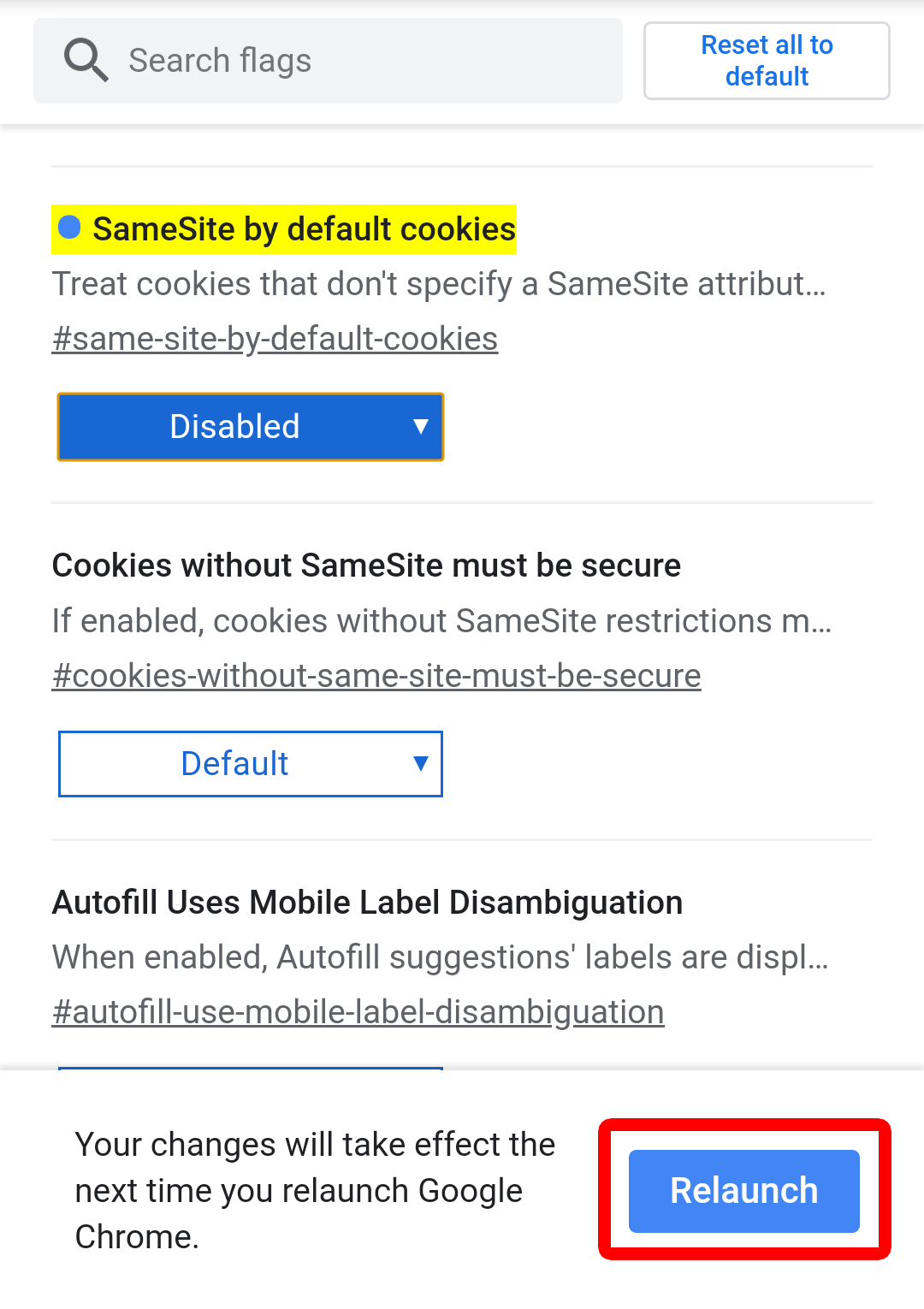Expand the 'When enabled, Autofill suggestions' description

coord(440,957)
